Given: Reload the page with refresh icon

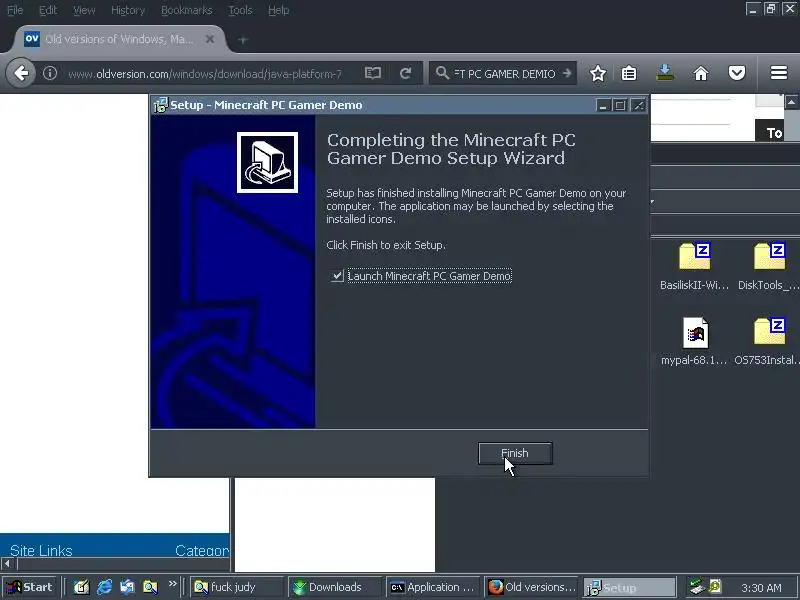Looking at the screenshot, I should [x=406, y=73].
